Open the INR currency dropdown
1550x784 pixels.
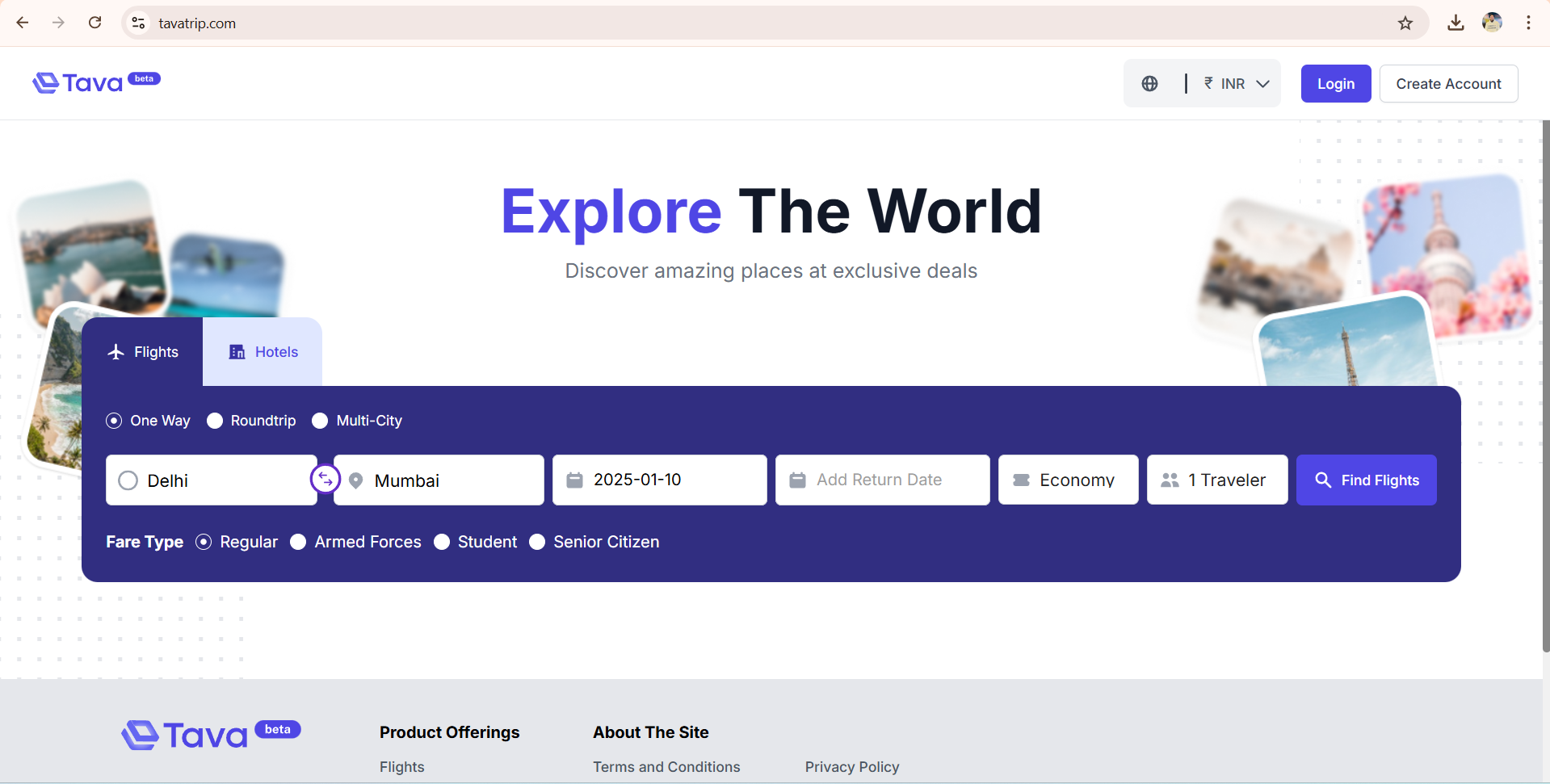tap(1237, 84)
